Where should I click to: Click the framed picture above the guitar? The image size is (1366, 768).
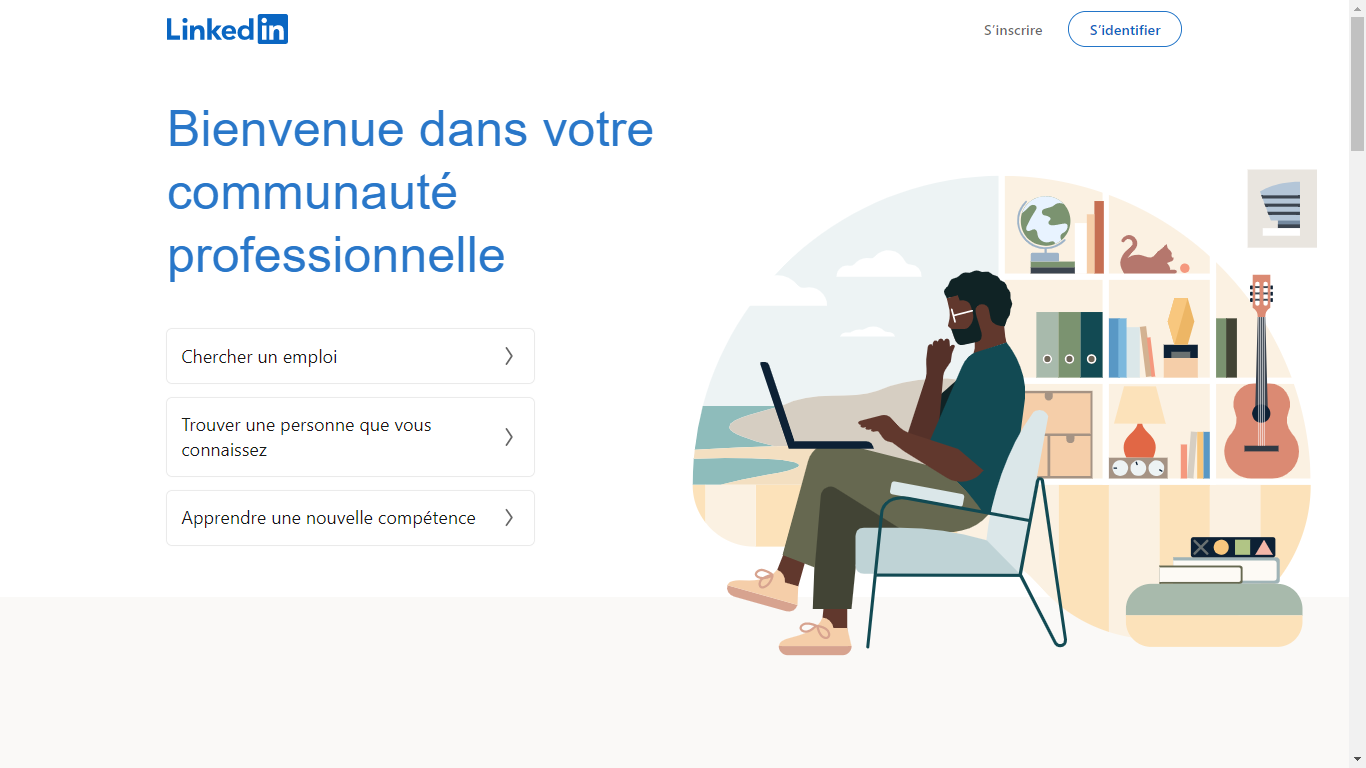tap(1282, 208)
